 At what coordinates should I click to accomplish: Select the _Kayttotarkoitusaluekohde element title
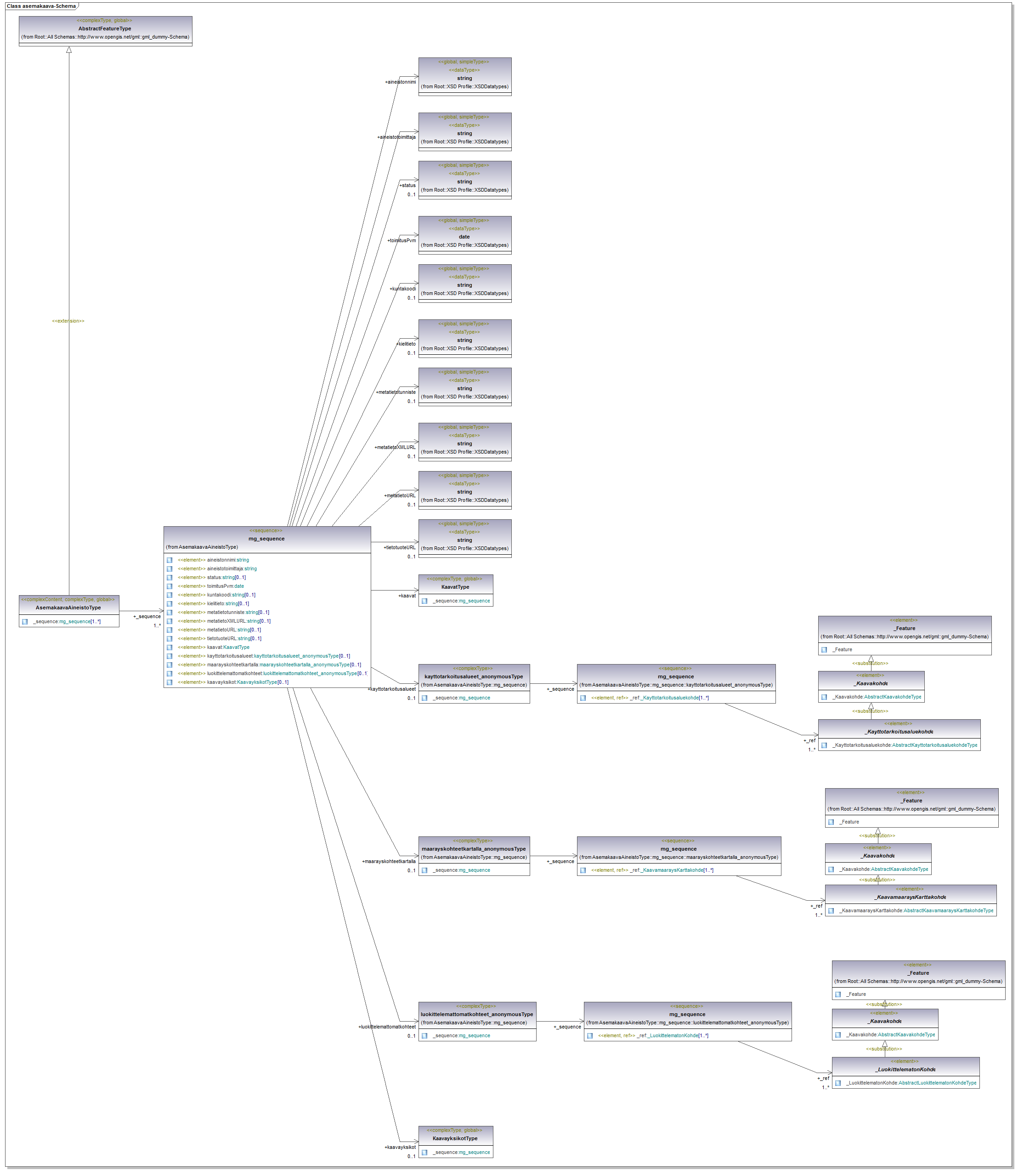tap(900, 733)
